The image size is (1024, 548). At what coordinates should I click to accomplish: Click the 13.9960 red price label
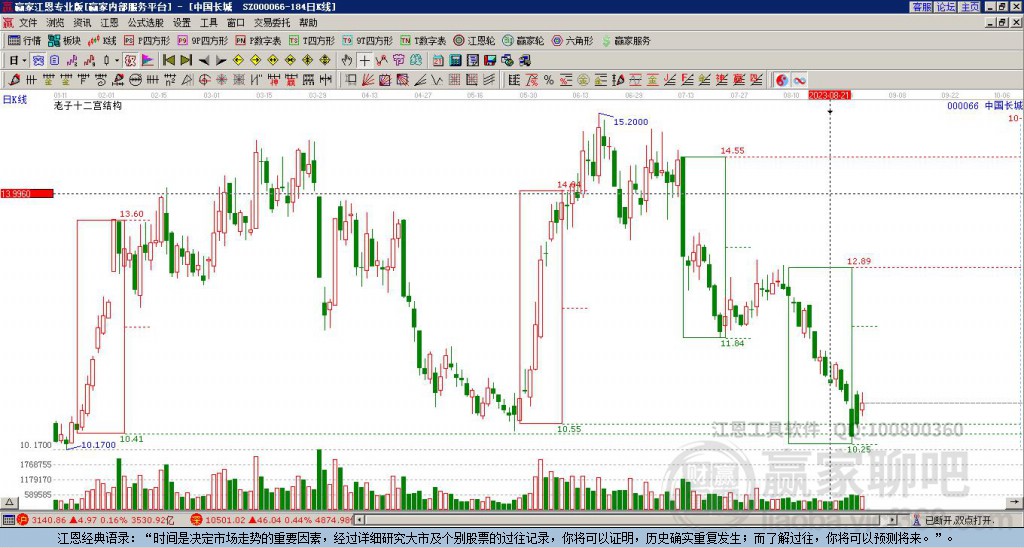(27, 193)
